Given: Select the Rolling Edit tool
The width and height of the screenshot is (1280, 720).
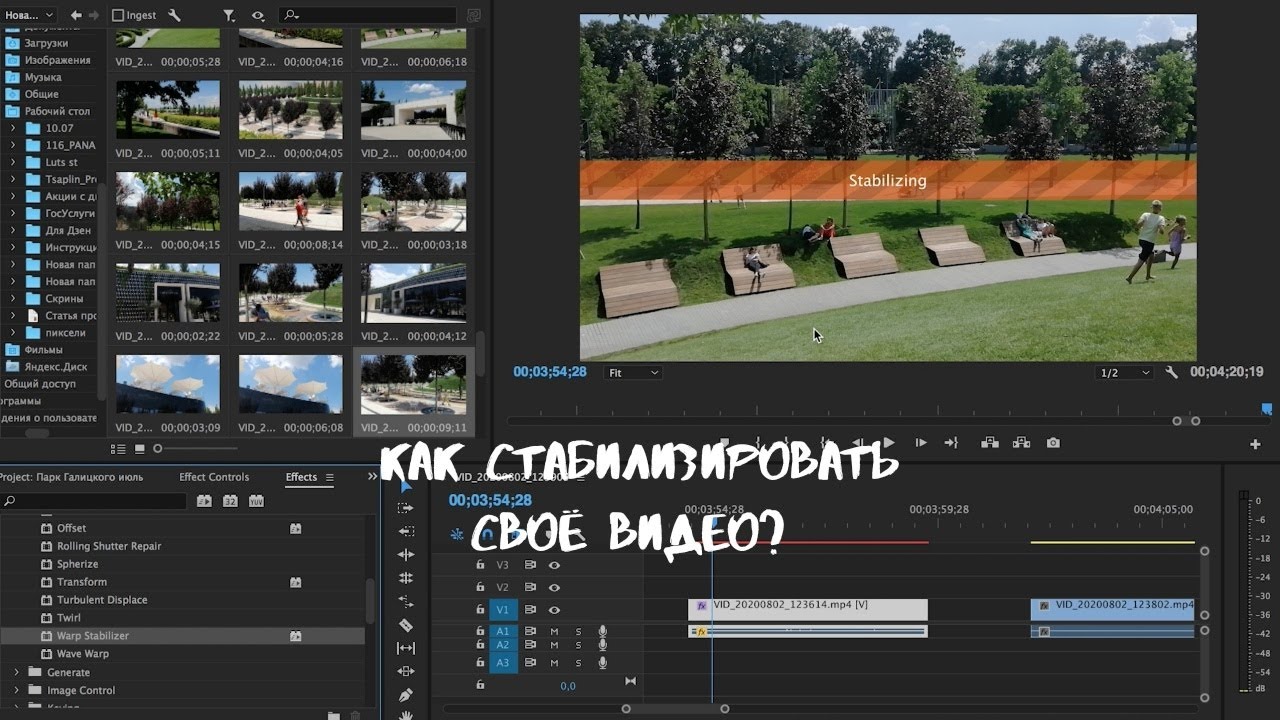Looking at the screenshot, I should pyautogui.click(x=406, y=578).
